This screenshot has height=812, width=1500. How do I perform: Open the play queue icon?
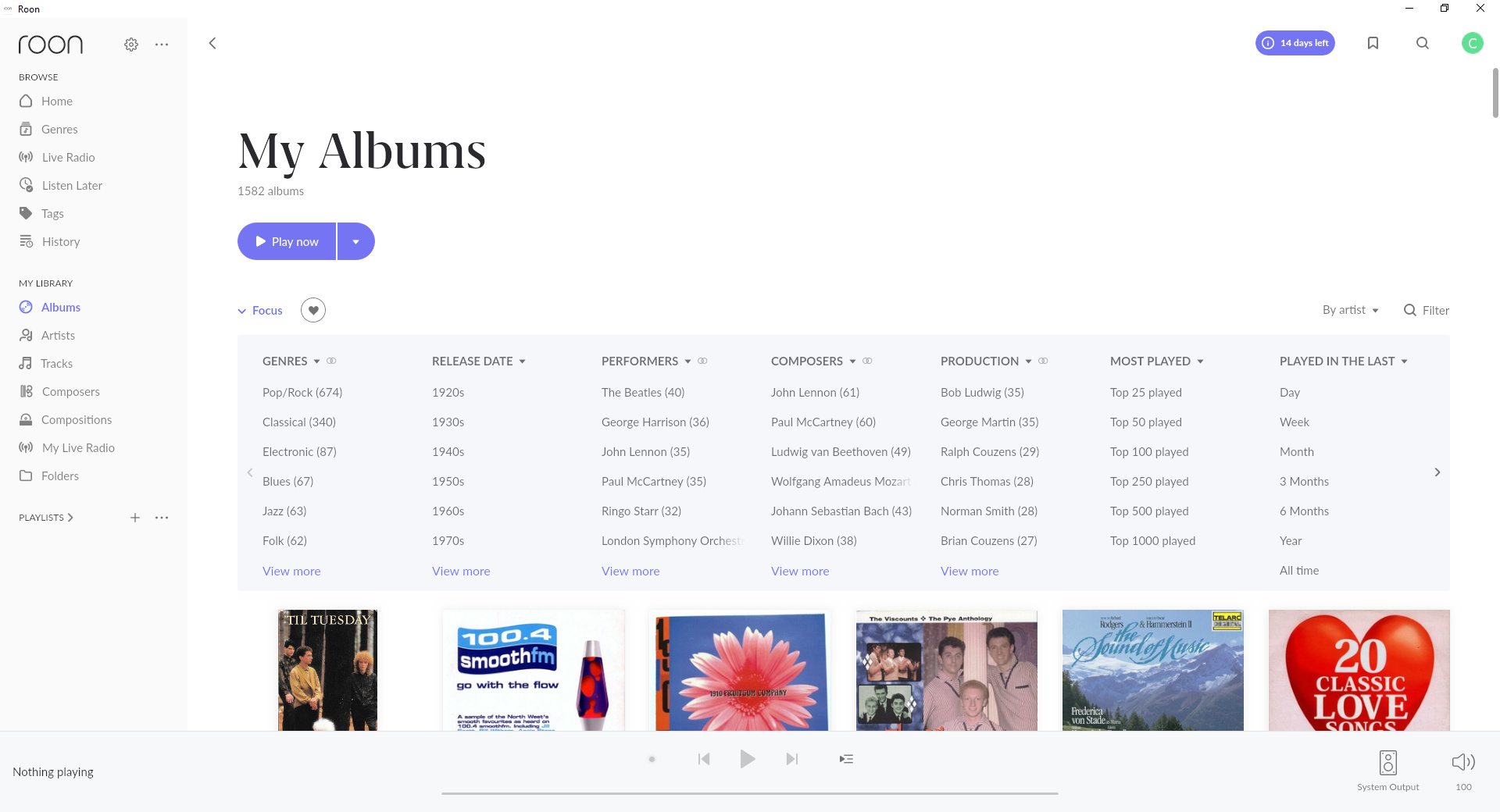click(846, 759)
